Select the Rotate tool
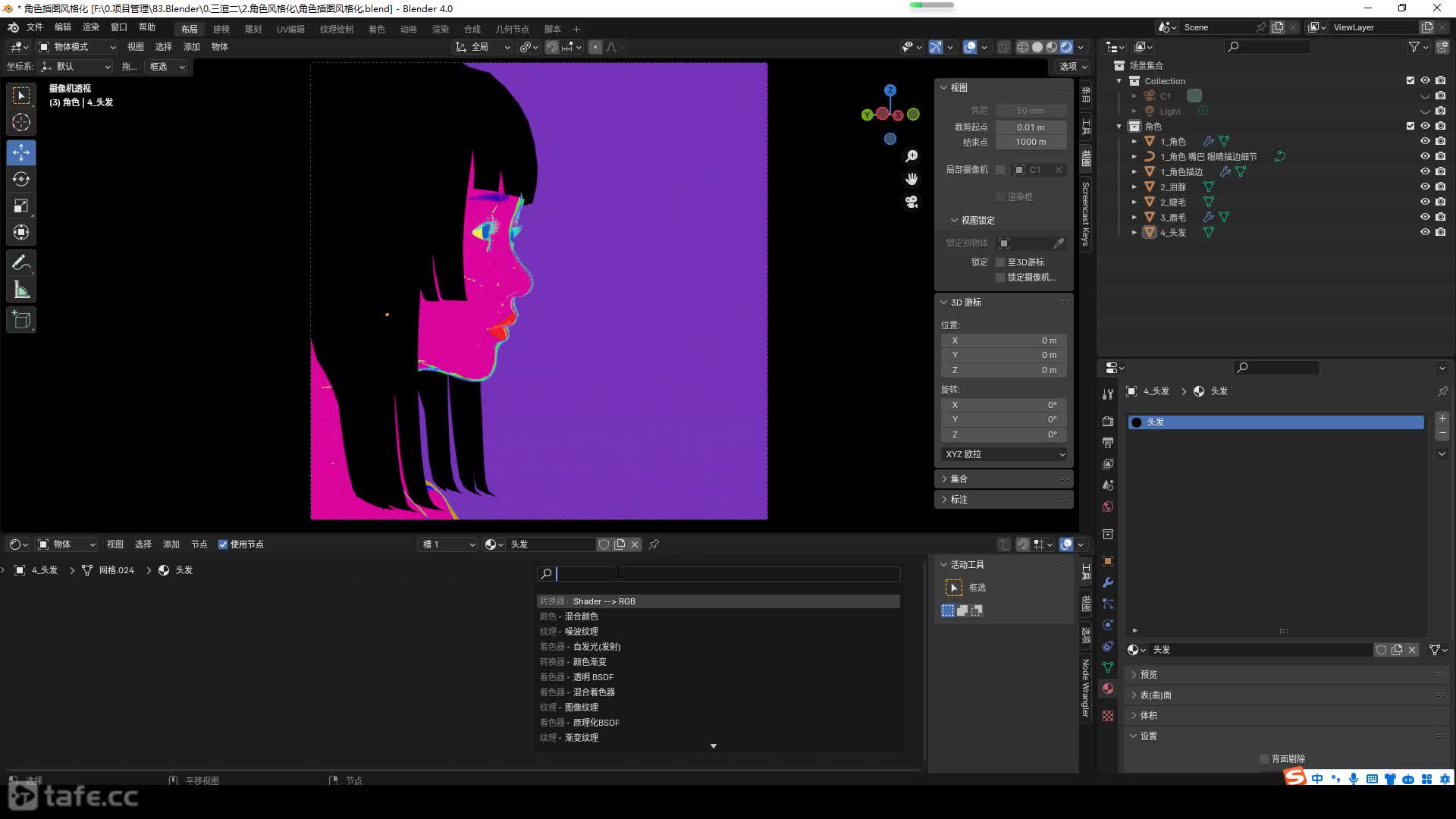The height and width of the screenshot is (819, 1456). pos(21,179)
